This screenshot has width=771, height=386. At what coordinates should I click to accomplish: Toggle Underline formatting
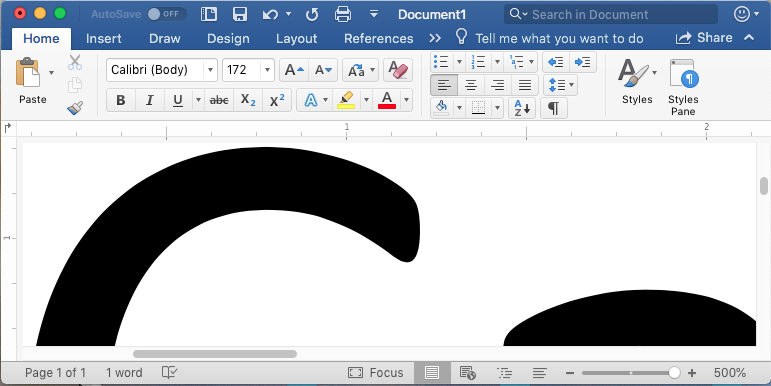(x=178, y=100)
